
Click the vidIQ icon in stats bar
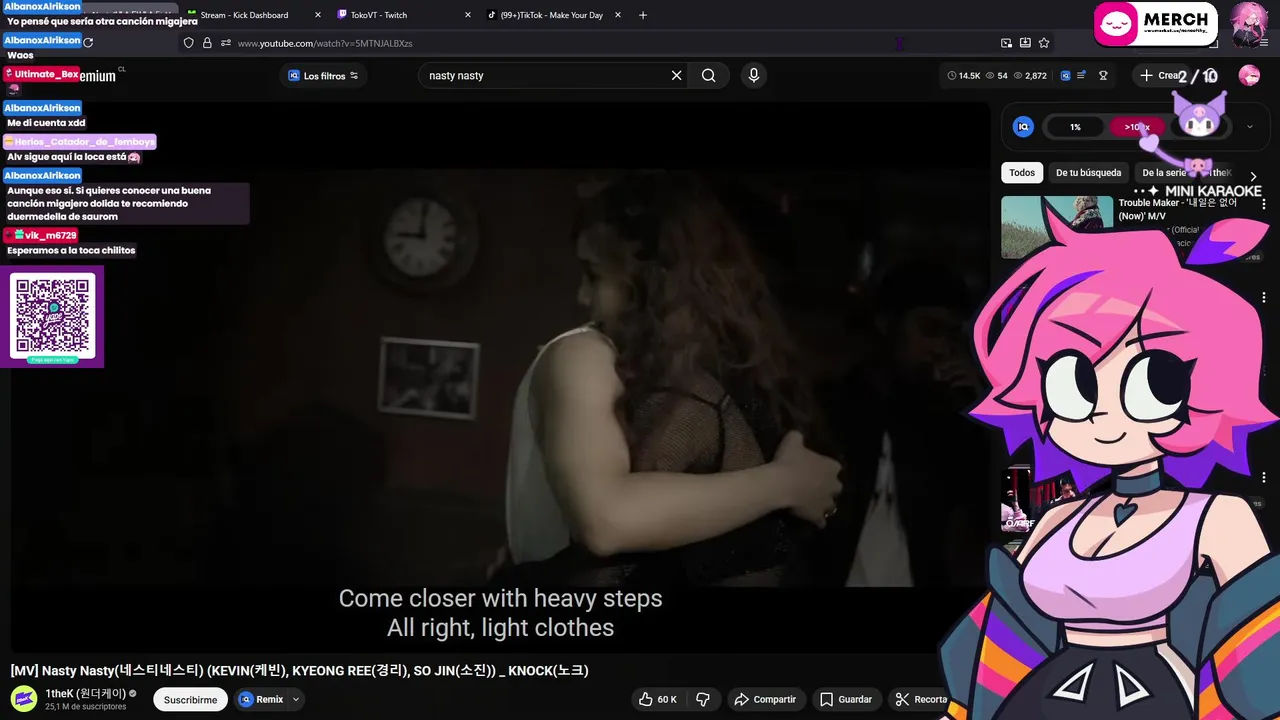click(x=1066, y=75)
